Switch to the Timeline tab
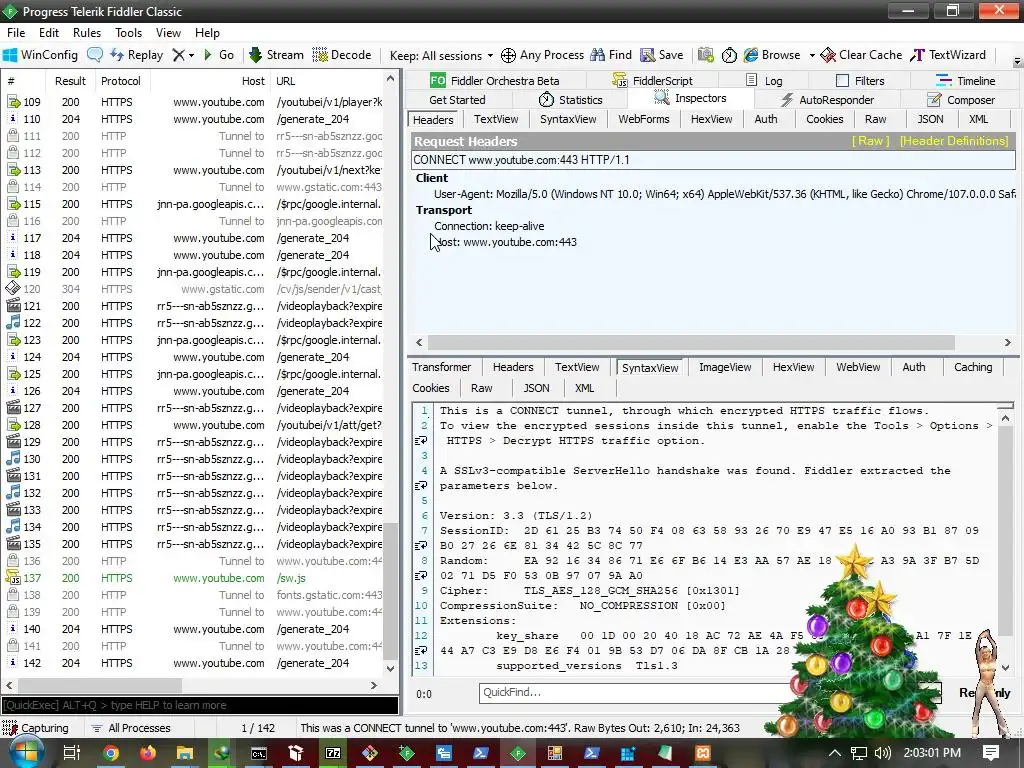 coord(965,80)
